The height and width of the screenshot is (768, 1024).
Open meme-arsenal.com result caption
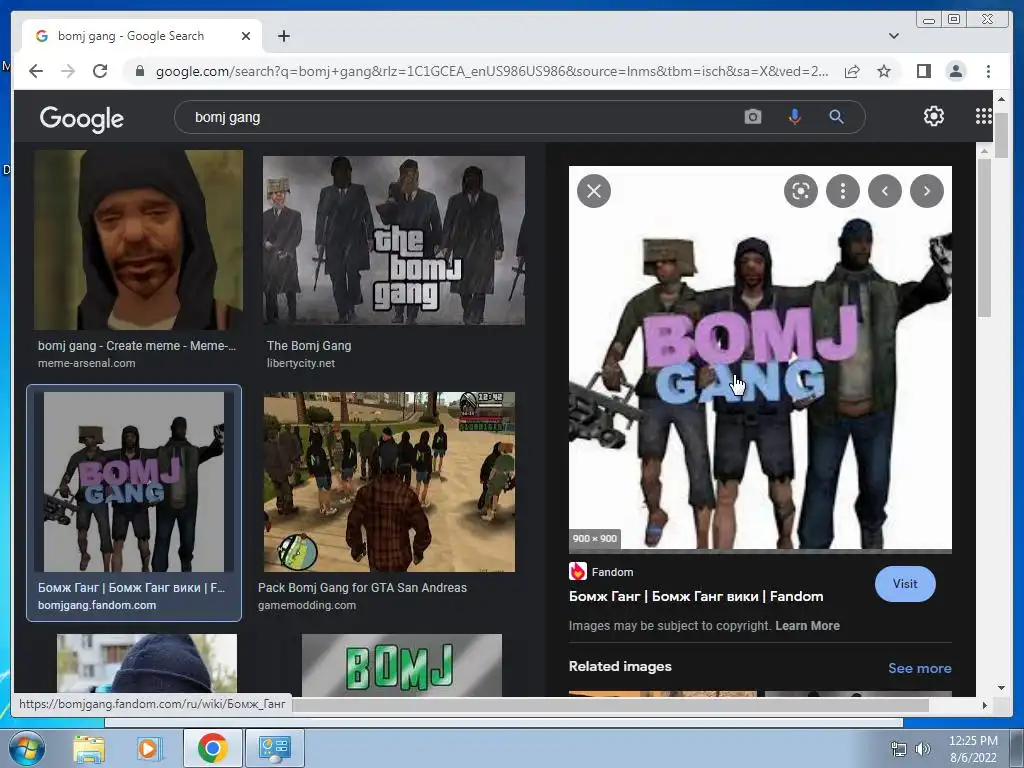(x=136, y=354)
